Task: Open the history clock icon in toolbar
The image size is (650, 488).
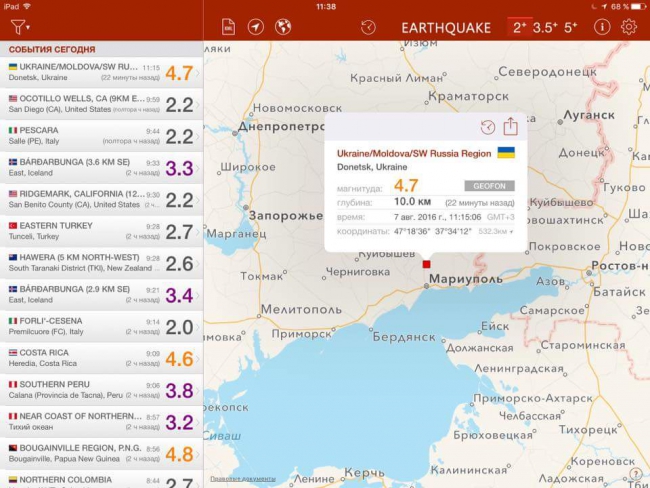Action: pyautogui.click(x=368, y=27)
